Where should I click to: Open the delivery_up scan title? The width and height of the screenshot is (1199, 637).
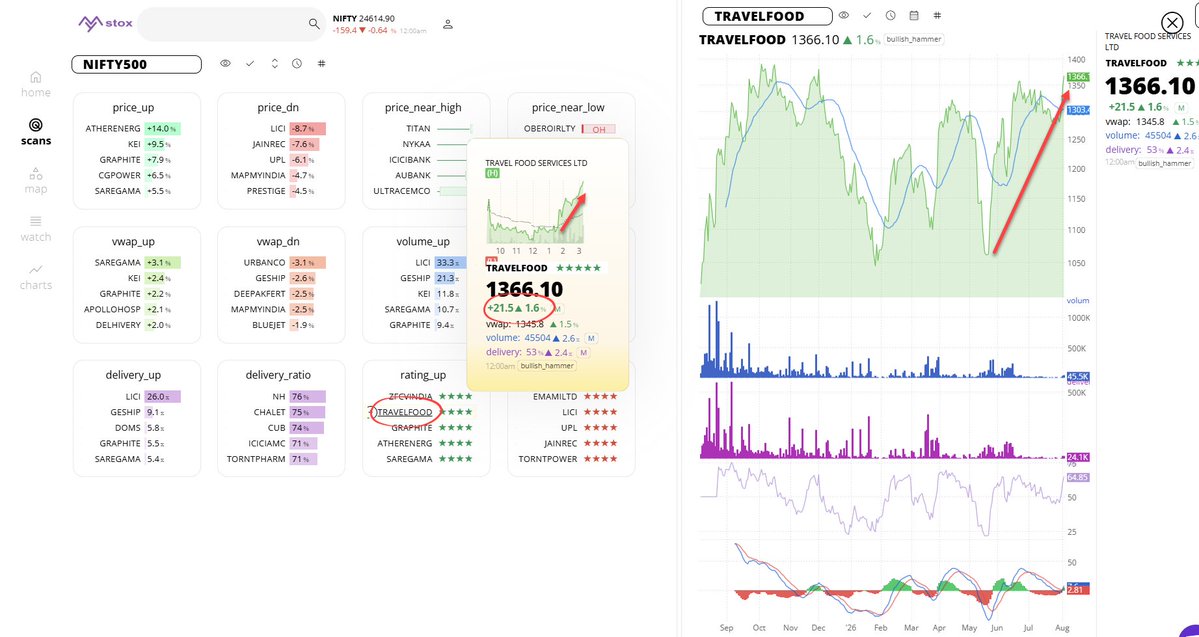coord(134,375)
